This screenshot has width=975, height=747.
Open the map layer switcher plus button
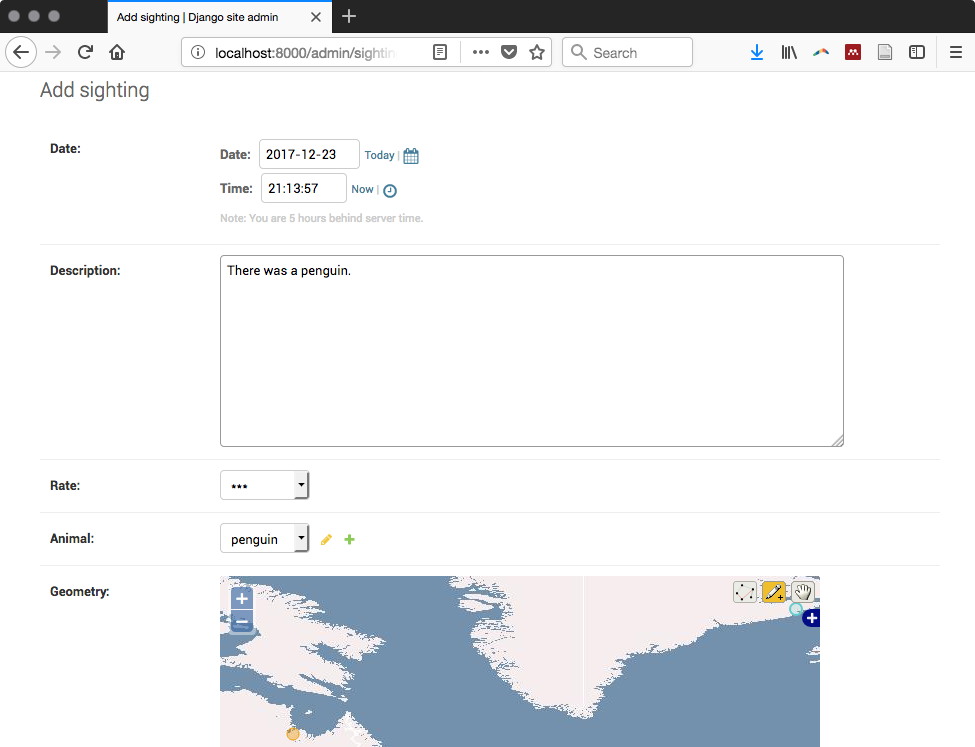pyautogui.click(x=811, y=619)
